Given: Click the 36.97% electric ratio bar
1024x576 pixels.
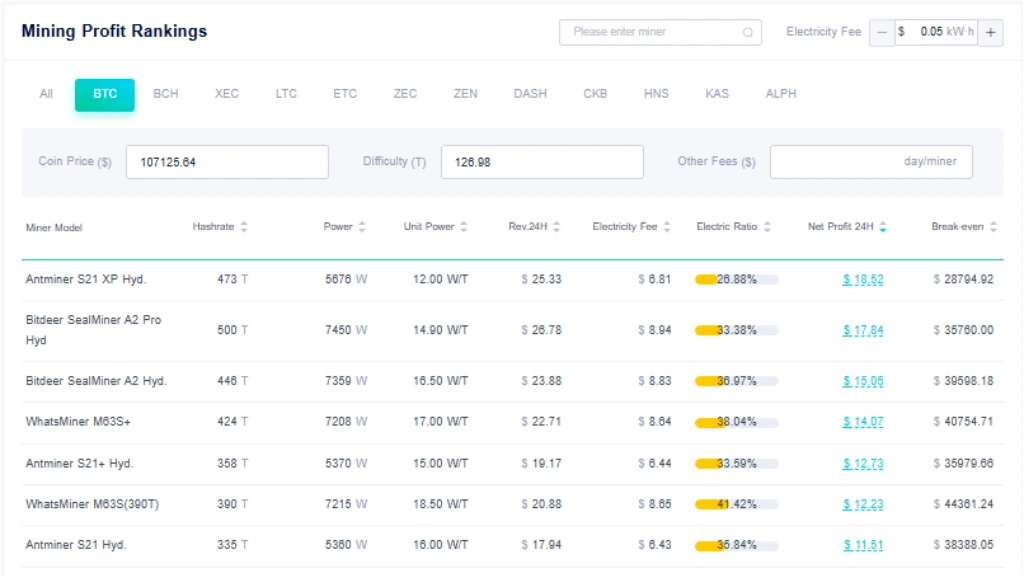Looking at the screenshot, I should pyautogui.click(x=736, y=381).
